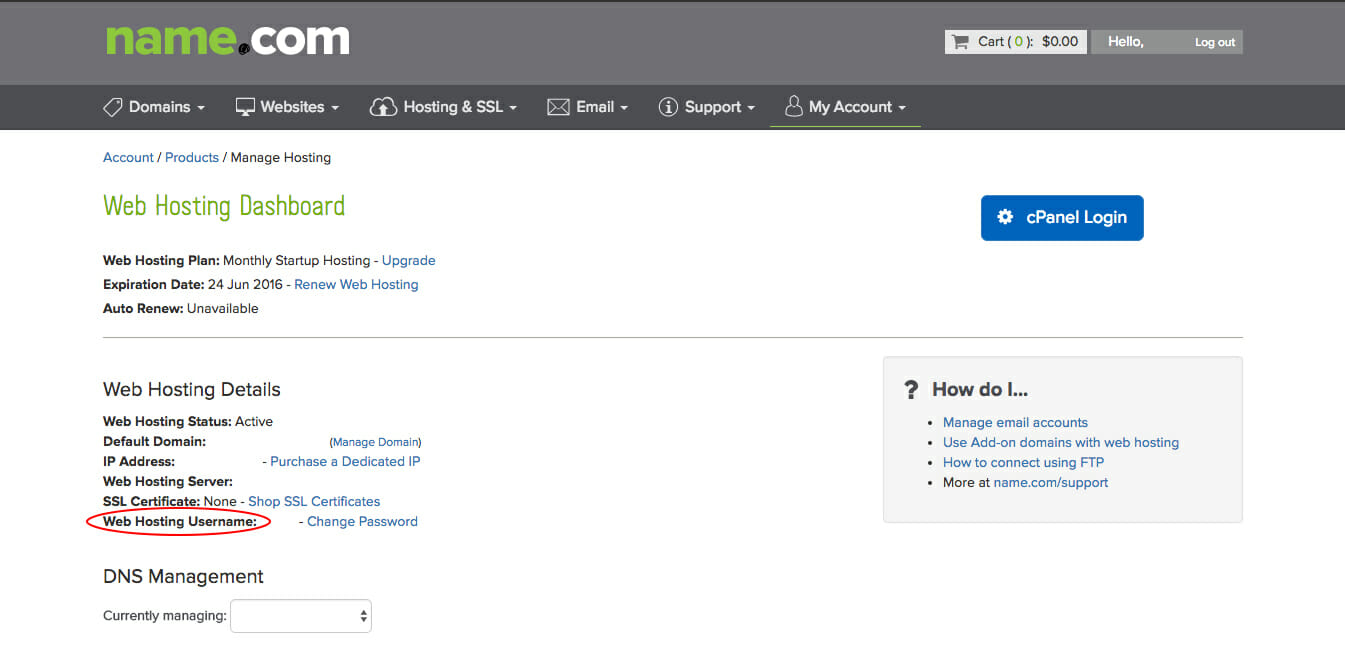Open the Hosting & SSL menu

coord(443,107)
